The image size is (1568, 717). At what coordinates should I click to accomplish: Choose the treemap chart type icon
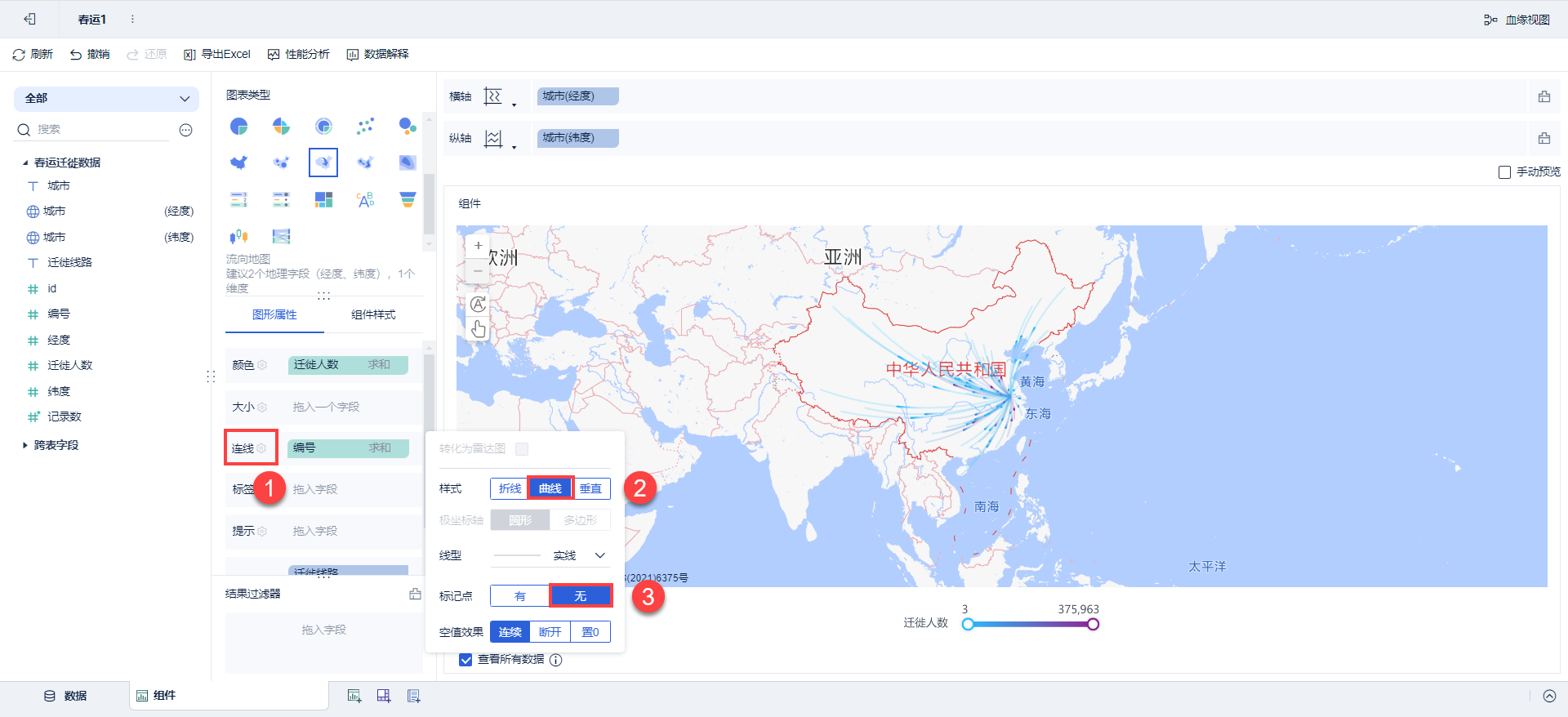tap(323, 199)
